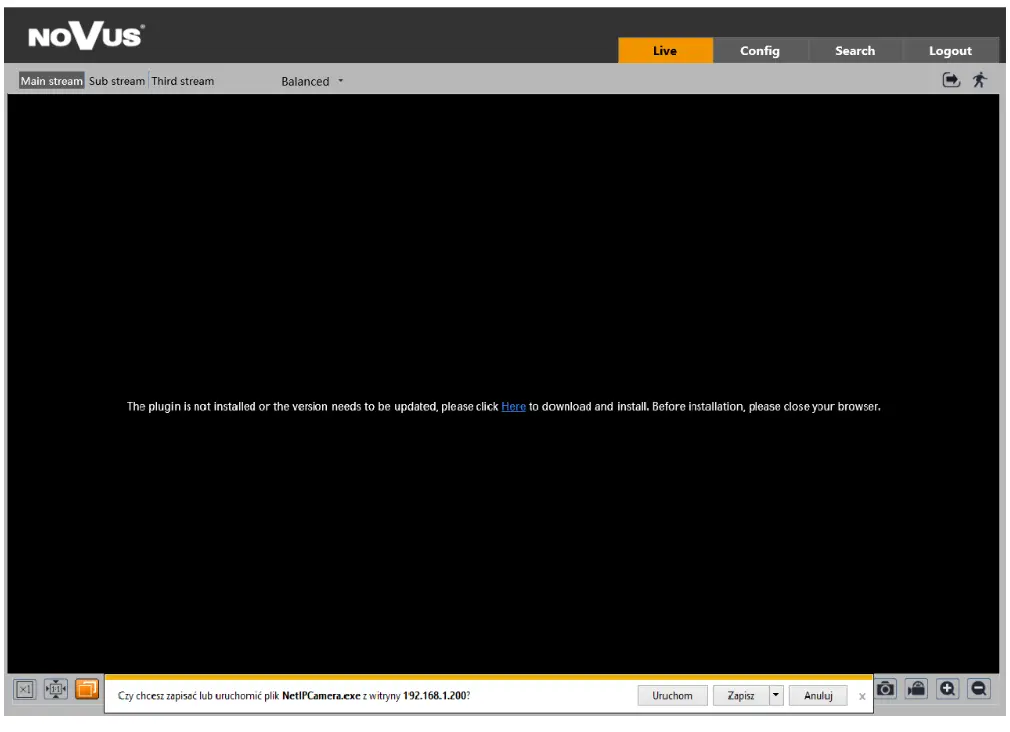Click the orange fullscreen view icon
This screenshot has height=732, width=1010.
click(87, 689)
